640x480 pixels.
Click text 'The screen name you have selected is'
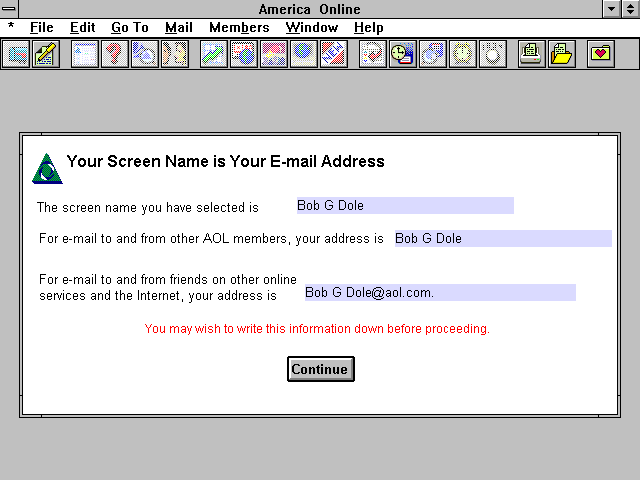point(148,207)
